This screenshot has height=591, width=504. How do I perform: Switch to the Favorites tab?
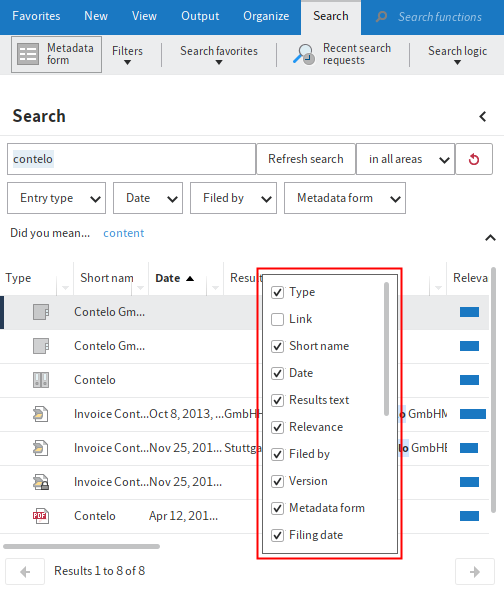tap(36, 16)
